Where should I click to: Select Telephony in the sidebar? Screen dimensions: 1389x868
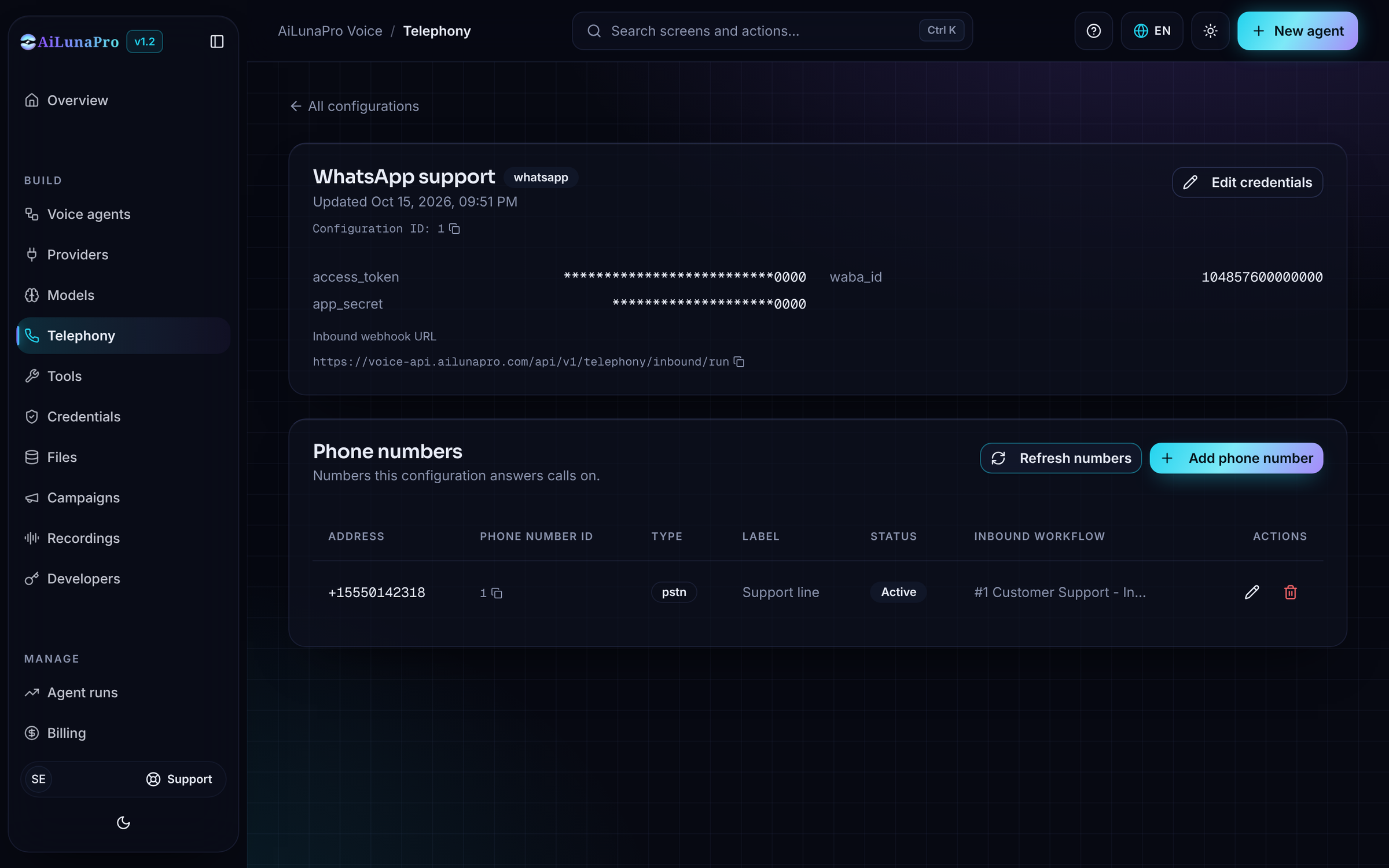point(123,336)
